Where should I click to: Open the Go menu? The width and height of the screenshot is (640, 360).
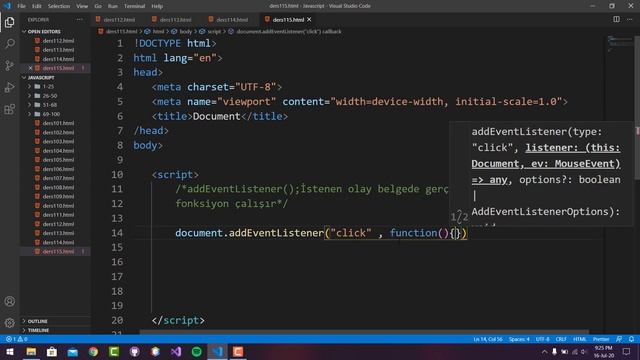[x=98, y=6]
